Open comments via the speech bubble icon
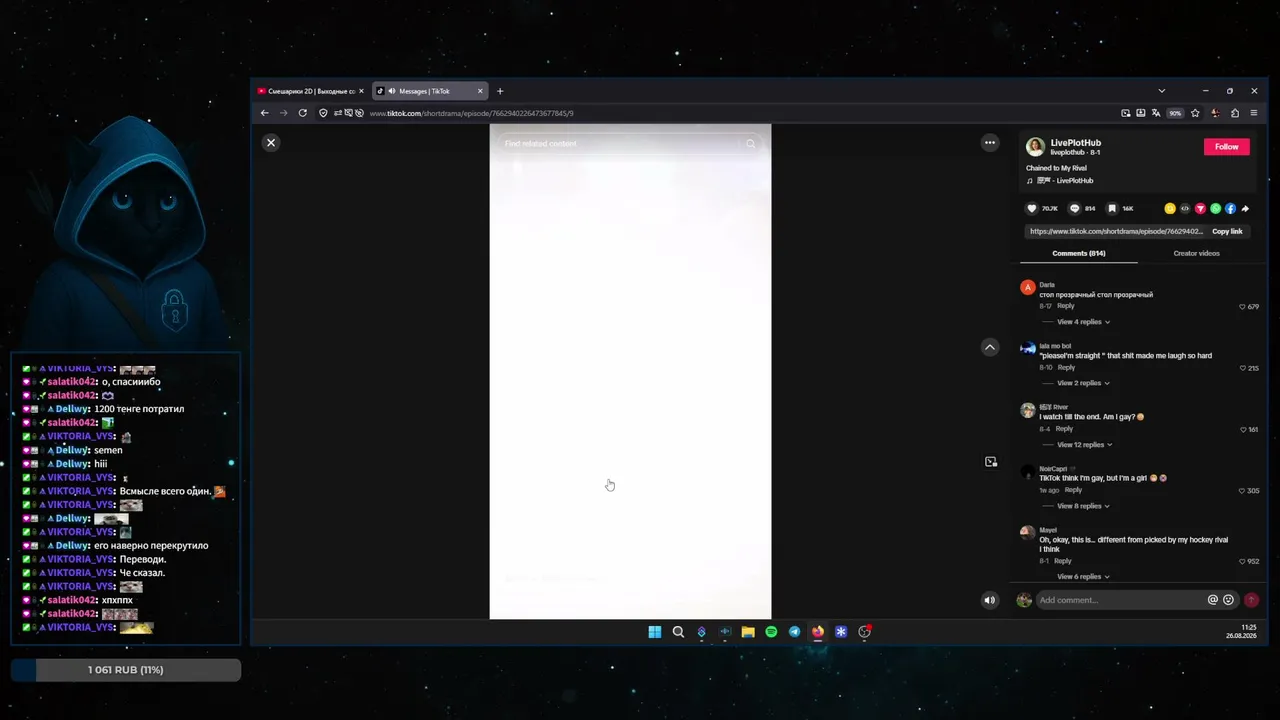1280x720 pixels. pyautogui.click(x=1075, y=209)
